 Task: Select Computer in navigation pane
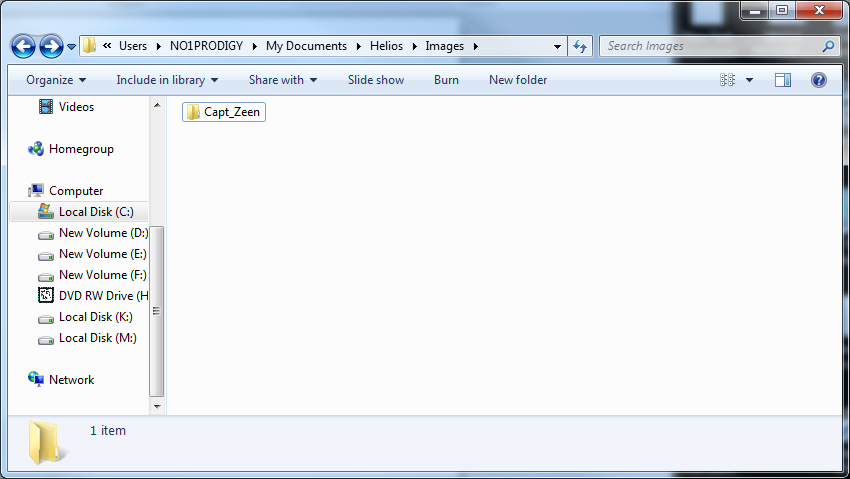pos(76,191)
